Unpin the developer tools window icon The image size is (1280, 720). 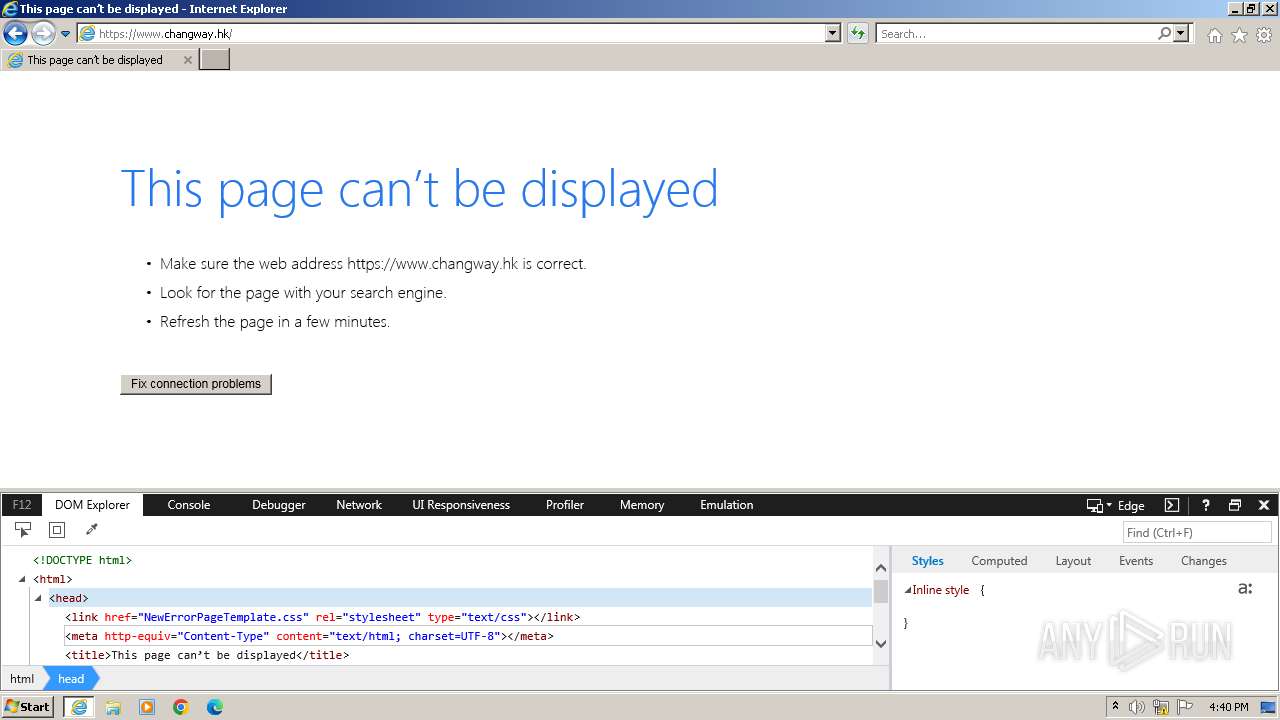(x=1235, y=505)
